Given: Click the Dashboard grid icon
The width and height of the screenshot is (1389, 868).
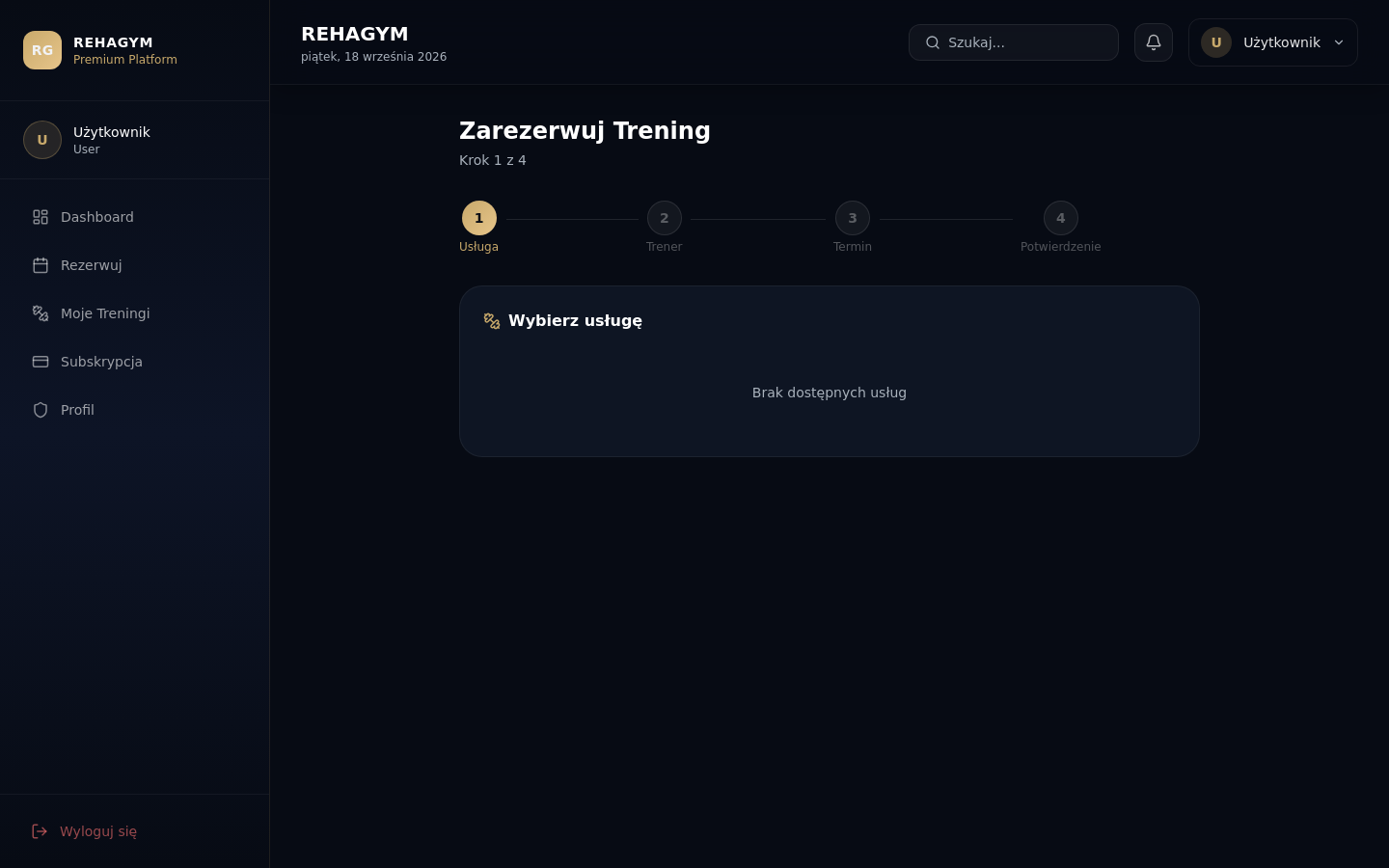Looking at the screenshot, I should (41, 217).
